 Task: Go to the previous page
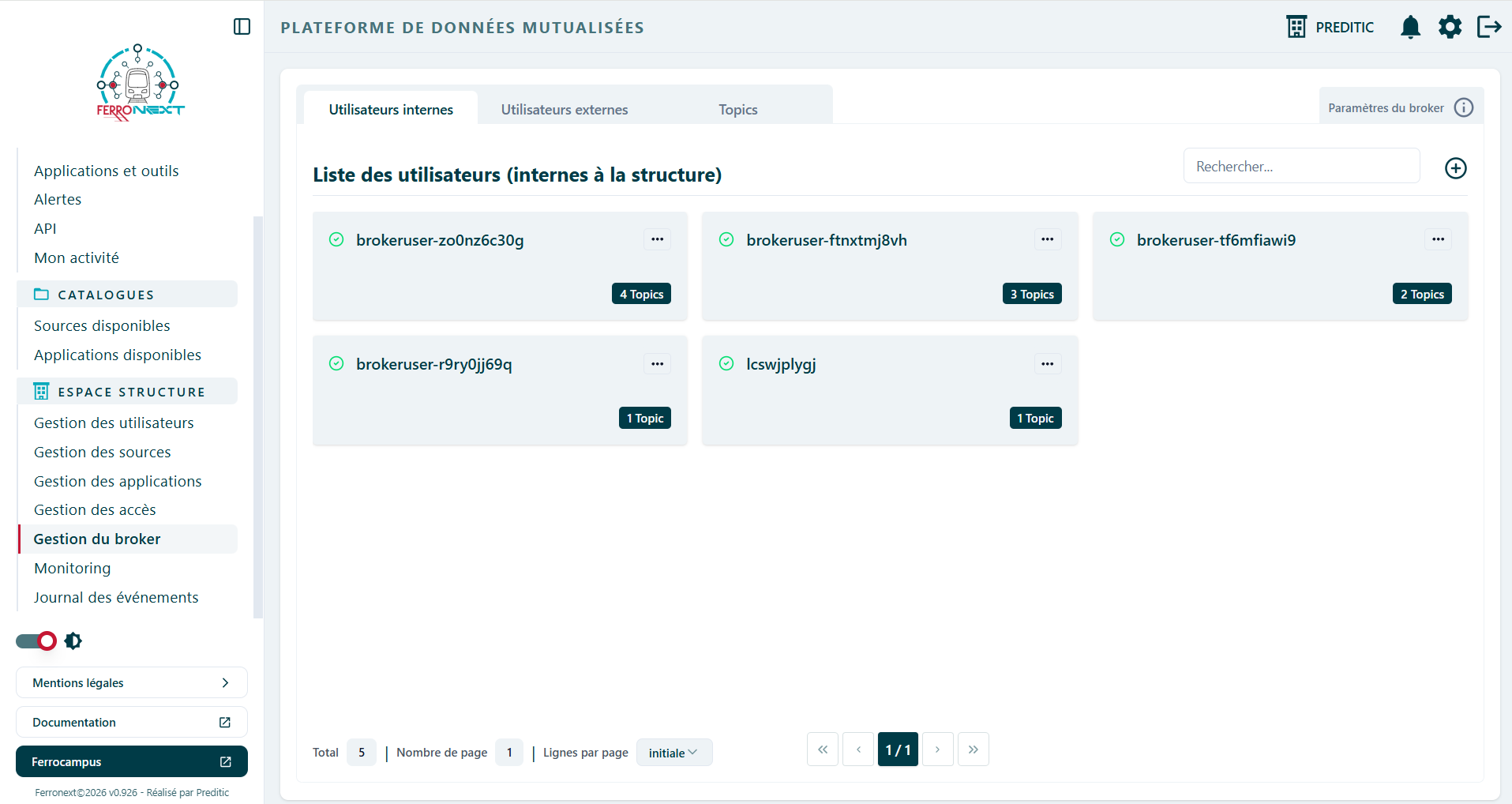click(x=858, y=750)
